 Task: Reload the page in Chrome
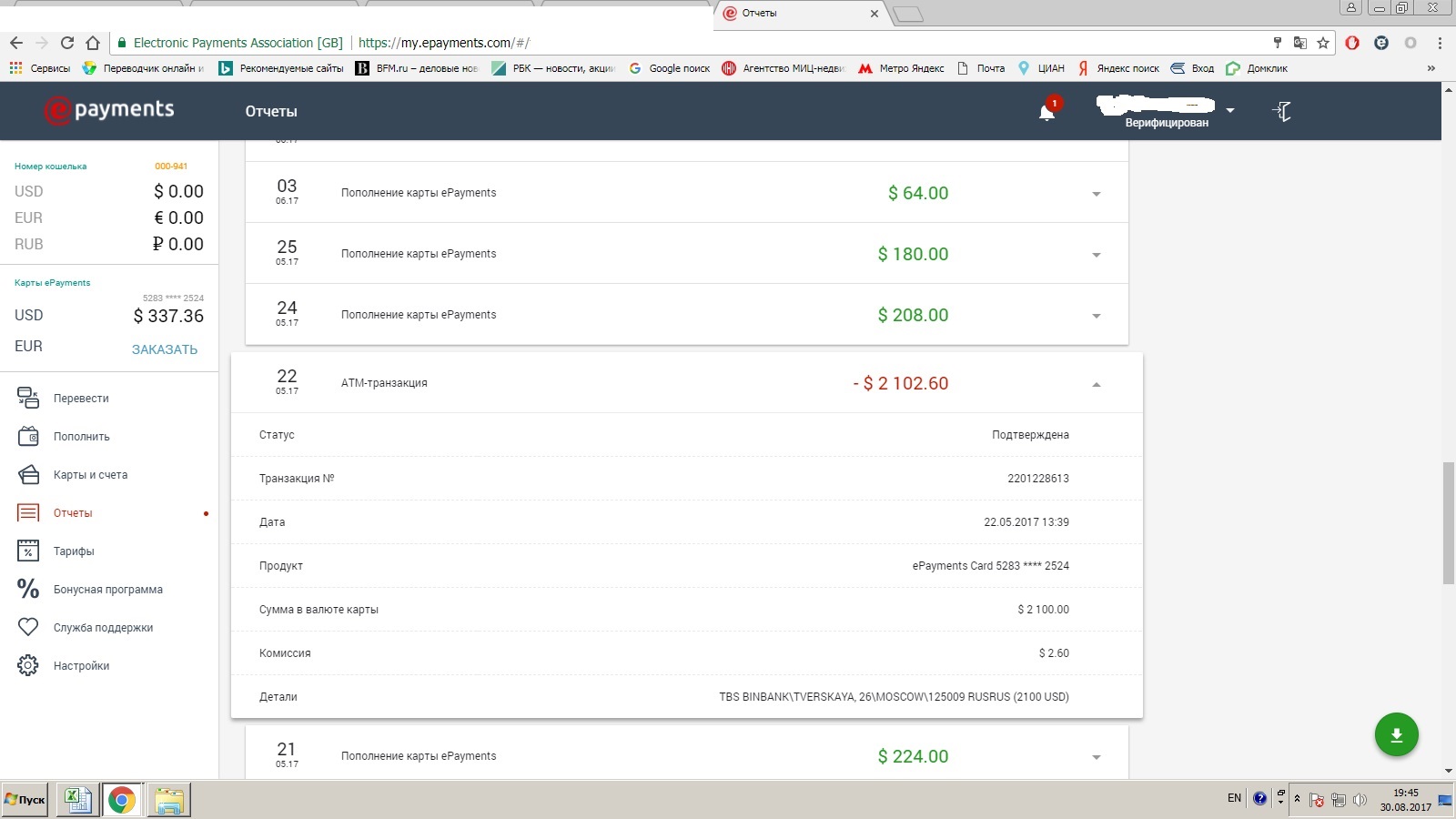[67, 43]
